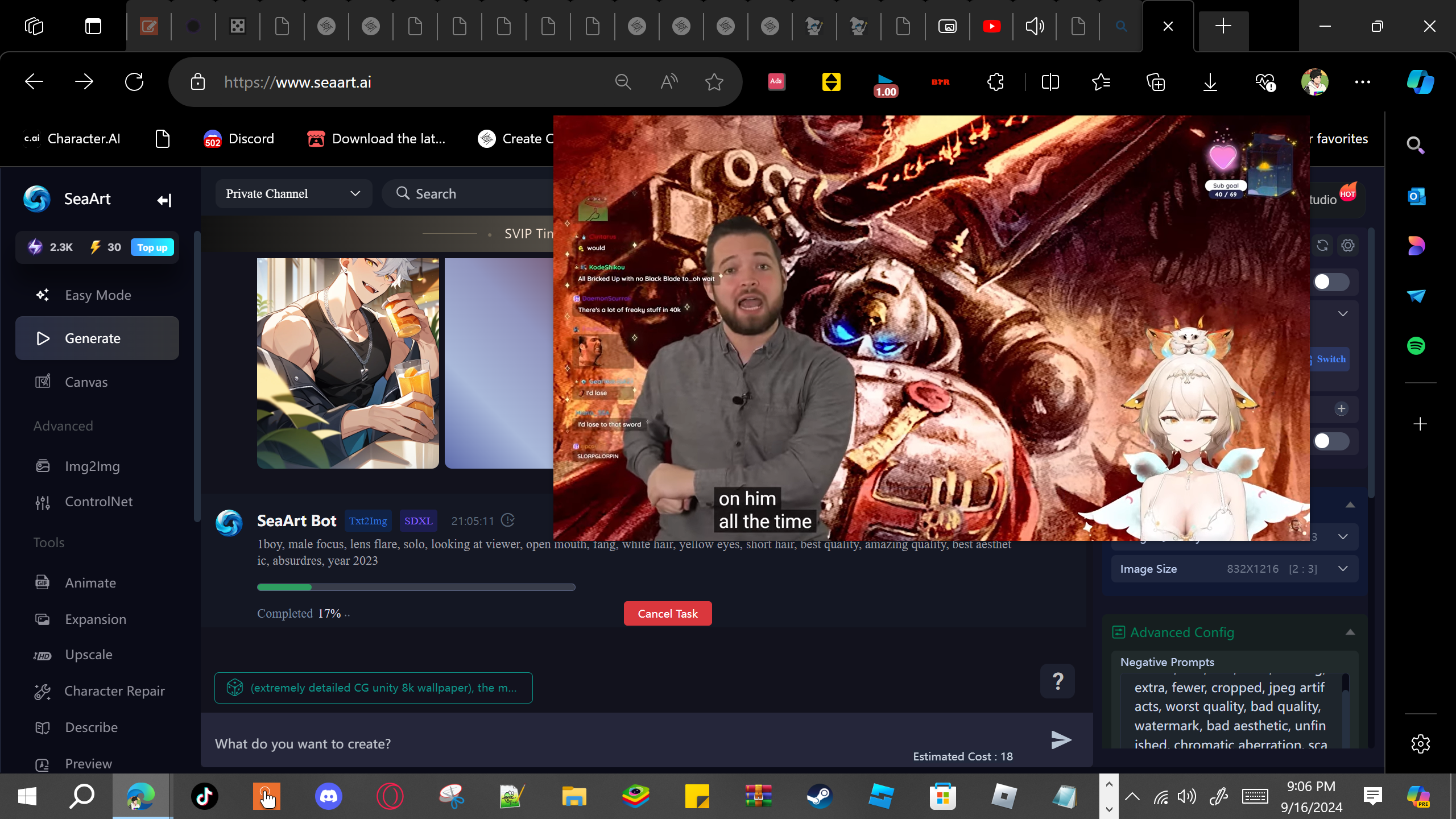Open Edge browser extensions icon
The height and width of the screenshot is (819, 1456).
(x=995, y=82)
